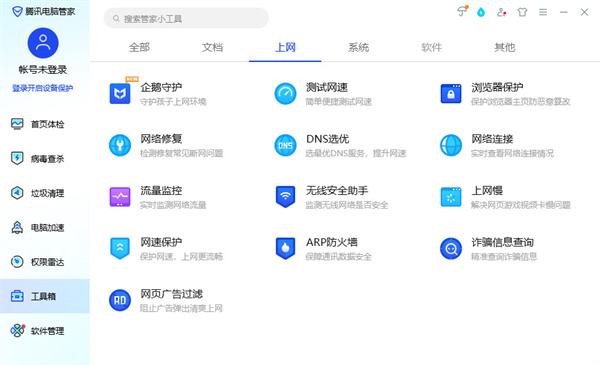Launch the 测试网速 speed test icon
The height and width of the screenshot is (365, 600).
[285, 93]
